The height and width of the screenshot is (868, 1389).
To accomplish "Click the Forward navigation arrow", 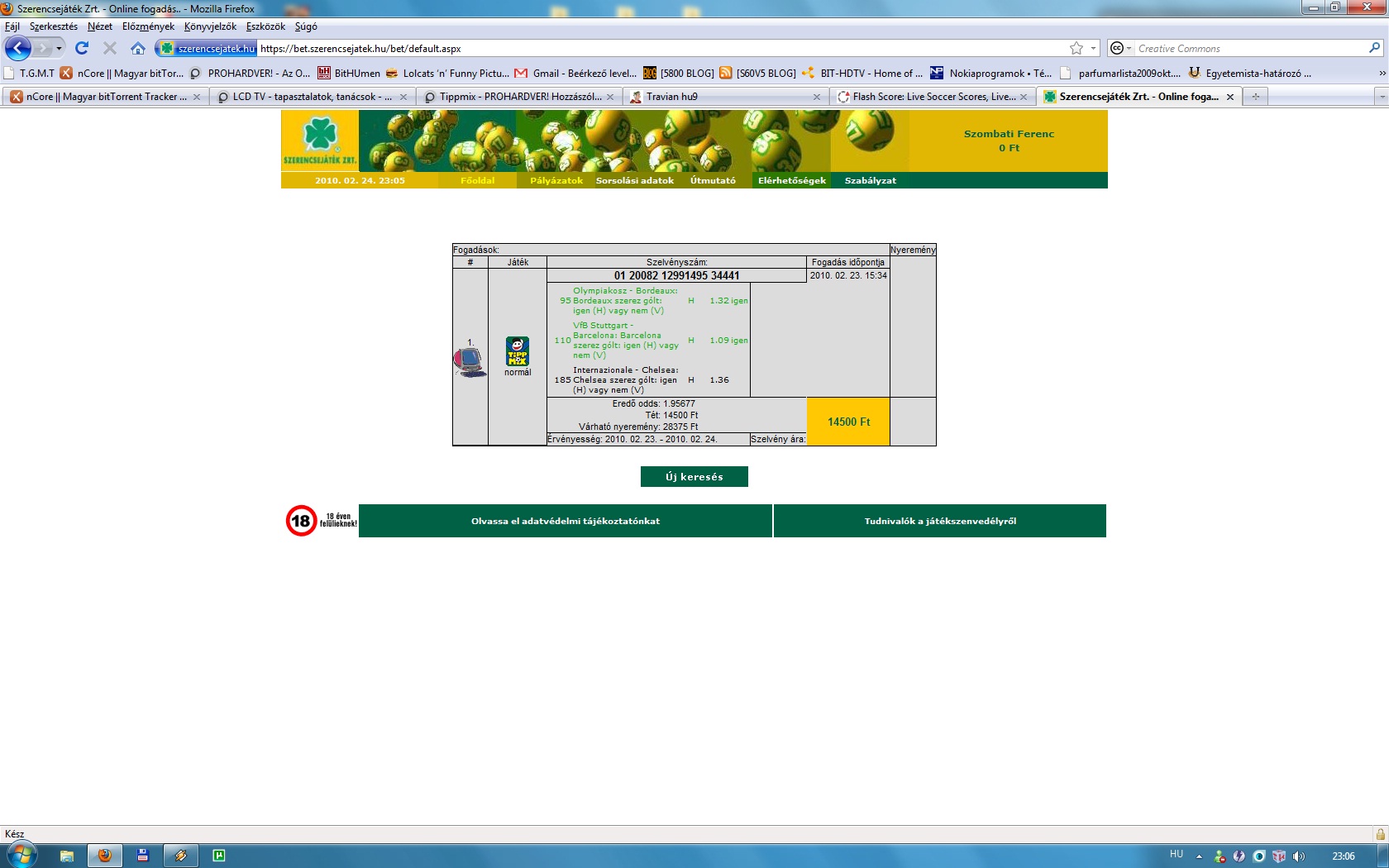I will click(x=42, y=48).
